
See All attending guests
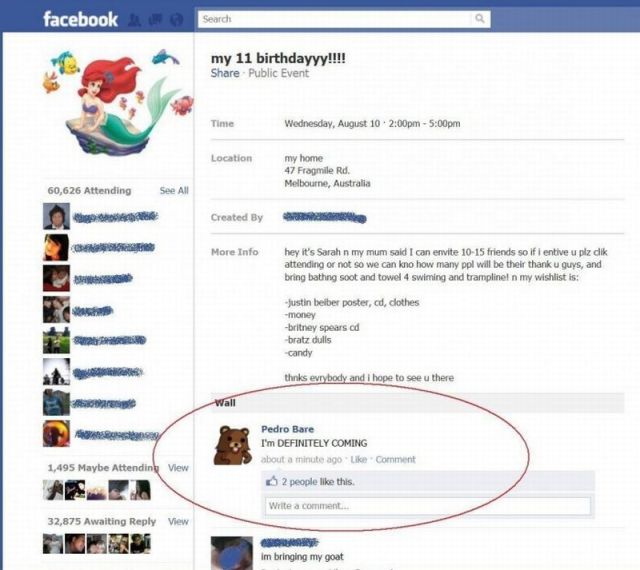click(x=174, y=191)
